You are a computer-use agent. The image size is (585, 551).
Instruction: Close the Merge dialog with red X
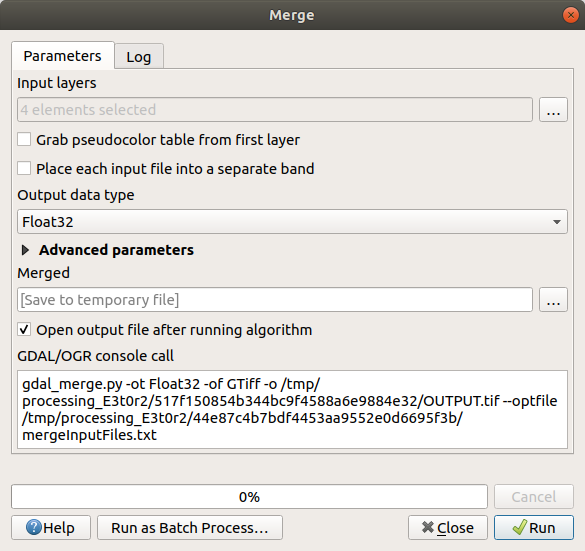coord(570,15)
